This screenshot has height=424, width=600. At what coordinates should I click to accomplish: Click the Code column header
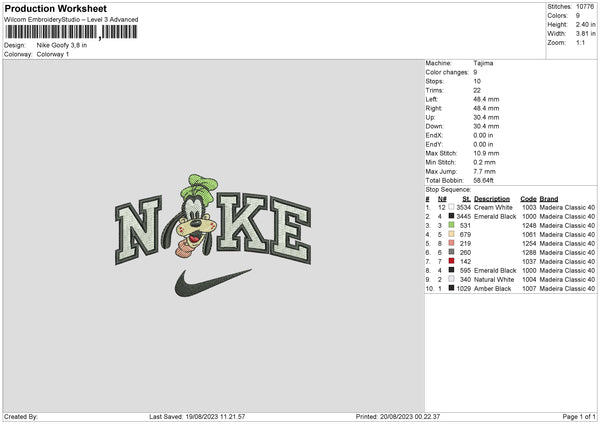coord(528,199)
